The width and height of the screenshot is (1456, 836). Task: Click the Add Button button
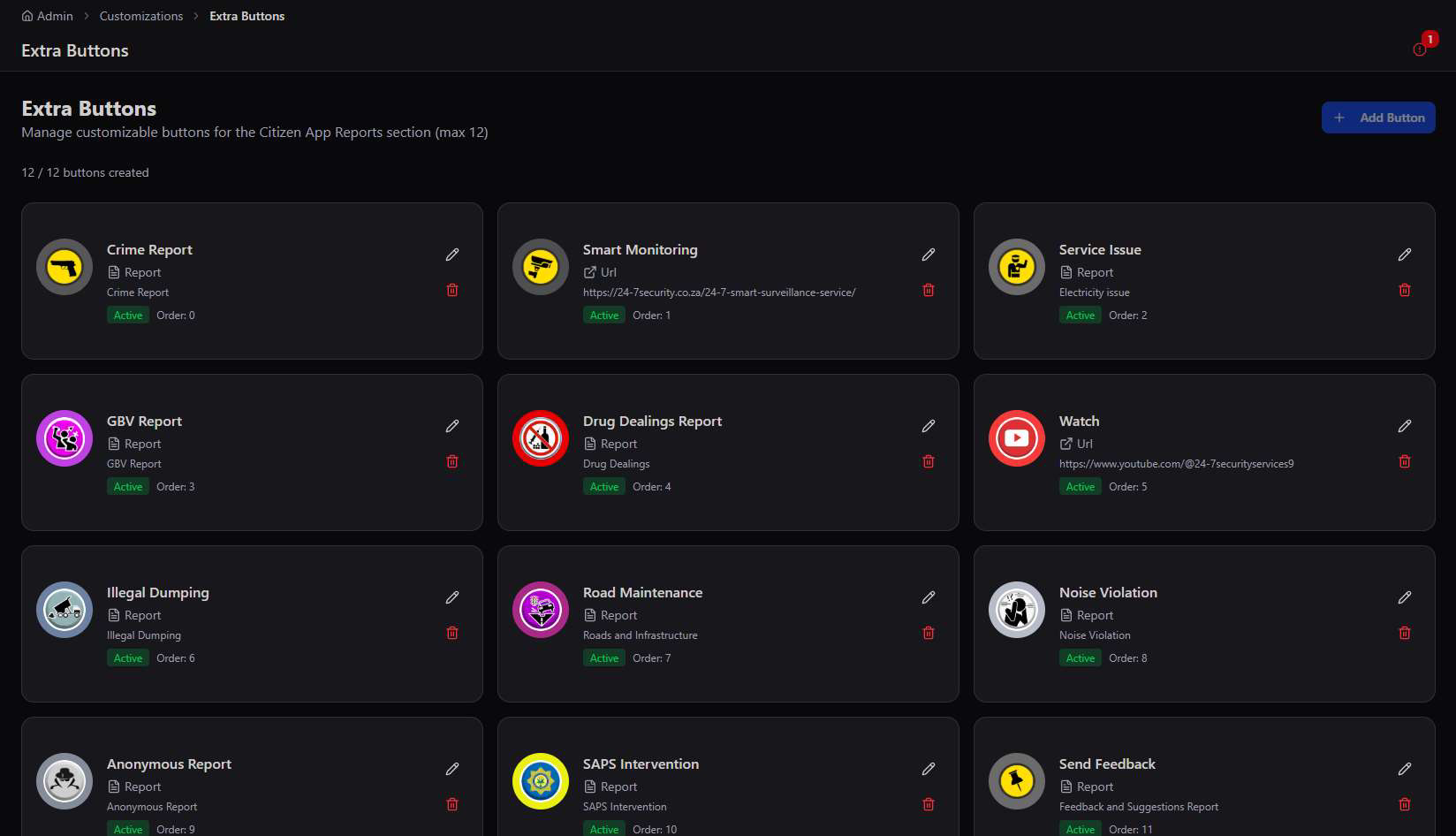[1378, 118]
